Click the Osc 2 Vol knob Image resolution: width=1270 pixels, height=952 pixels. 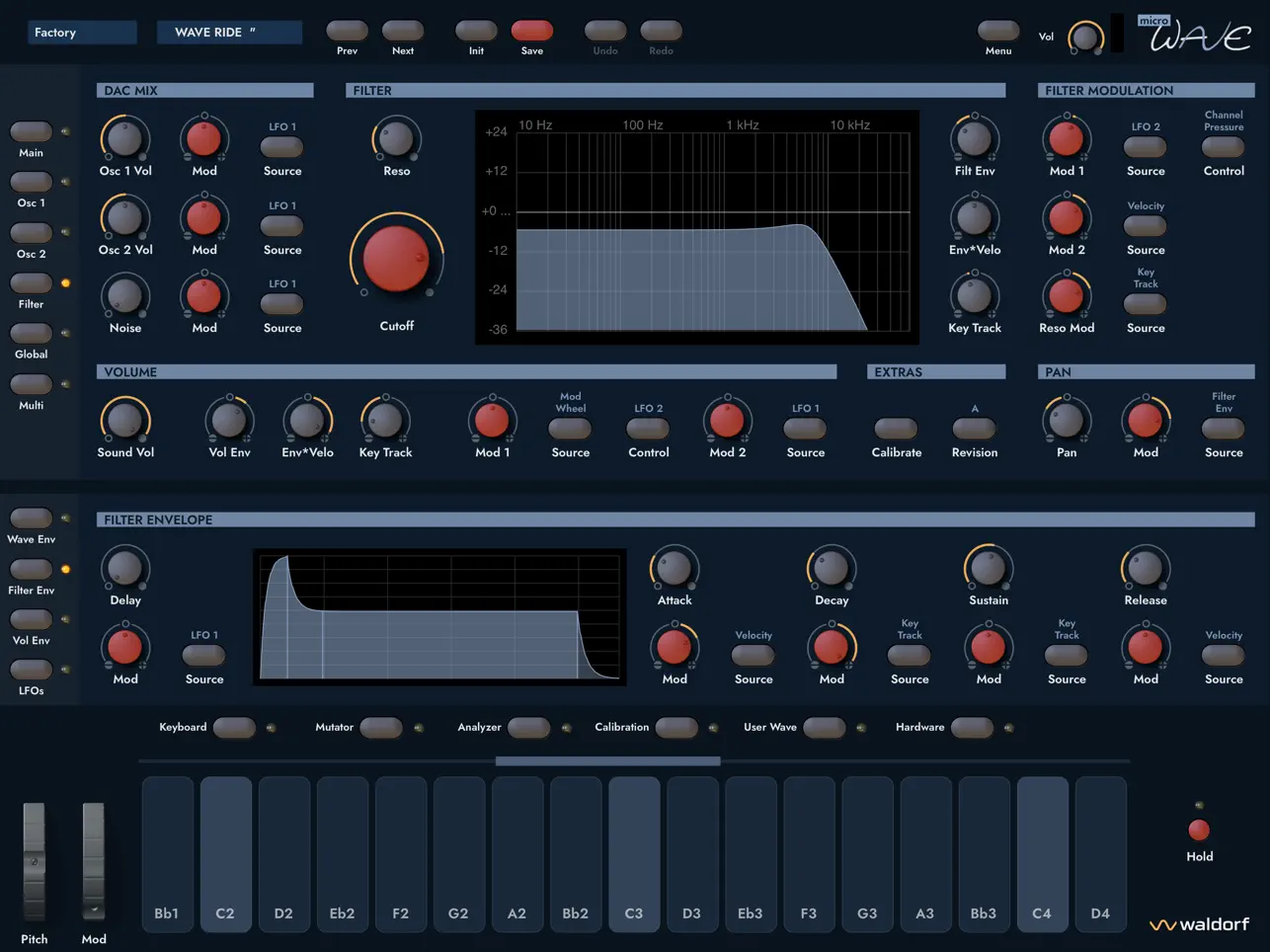125,217
